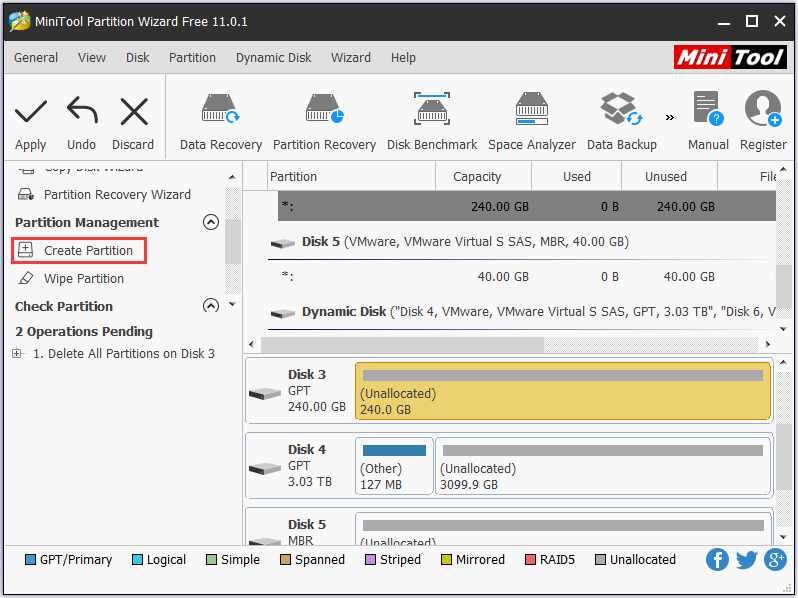Collapse the Check Partition section
798x598 pixels.
click(x=211, y=305)
